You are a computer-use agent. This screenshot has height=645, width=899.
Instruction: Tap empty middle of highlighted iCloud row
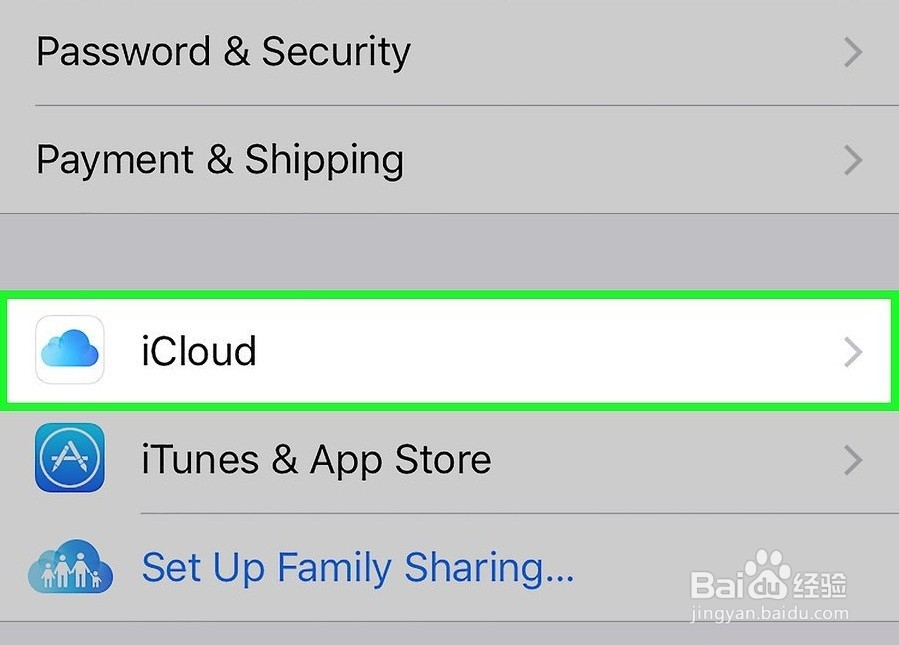pyautogui.click(x=550, y=352)
